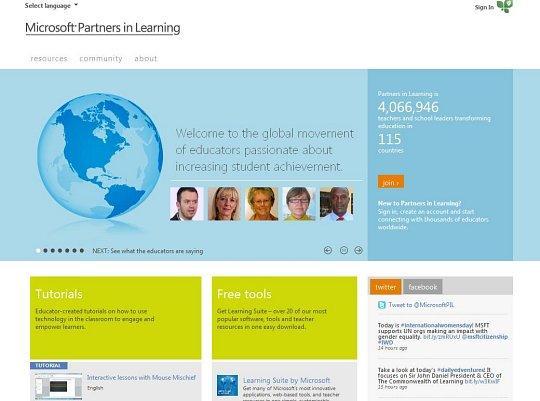The height and width of the screenshot is (401, 540).
Task: Open the #dailyedventures hashtag link
Action: tap(461, 370)
